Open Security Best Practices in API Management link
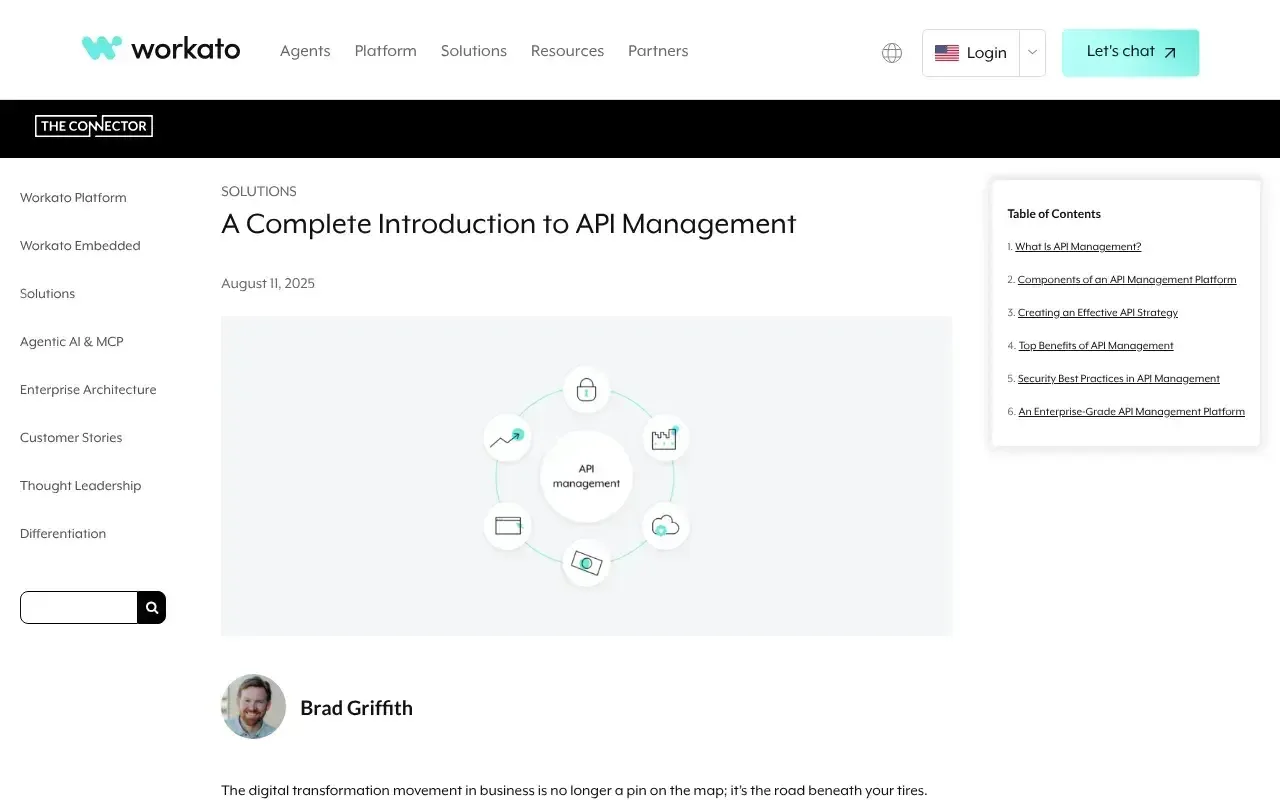This screenshot has width=1280, height=800. point(1118,379)
